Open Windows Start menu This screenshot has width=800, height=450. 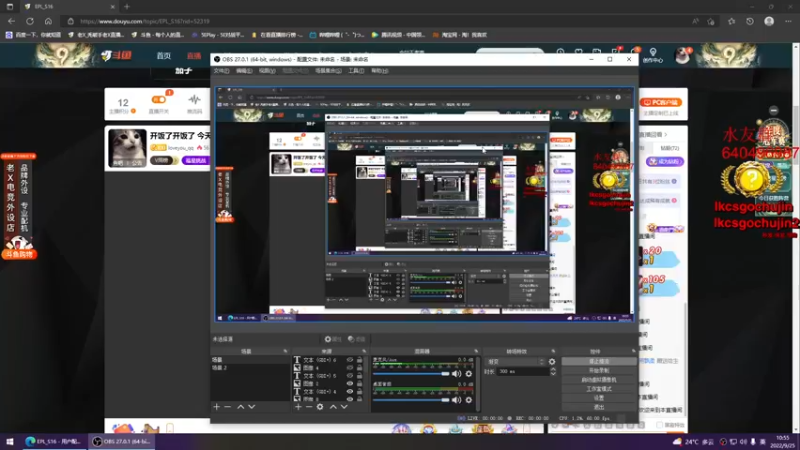(9, 441)
